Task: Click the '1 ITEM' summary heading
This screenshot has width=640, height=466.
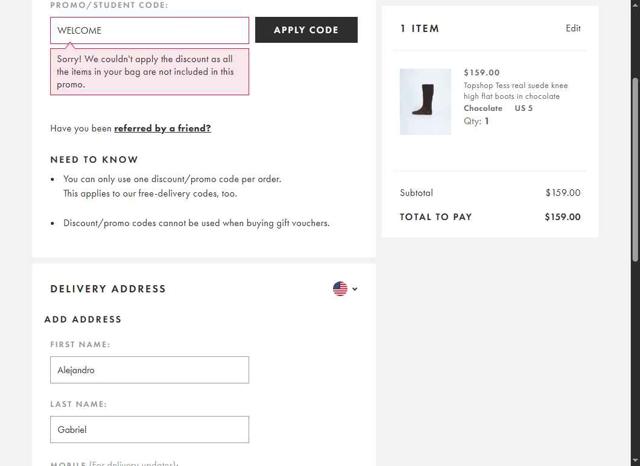Action: (x=420, y=28)
